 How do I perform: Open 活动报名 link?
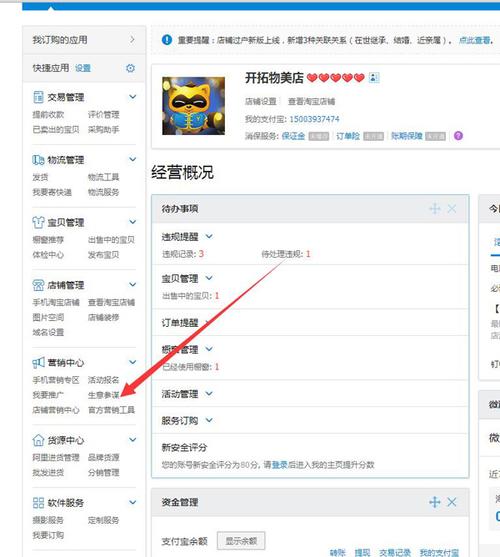point(103,380)
